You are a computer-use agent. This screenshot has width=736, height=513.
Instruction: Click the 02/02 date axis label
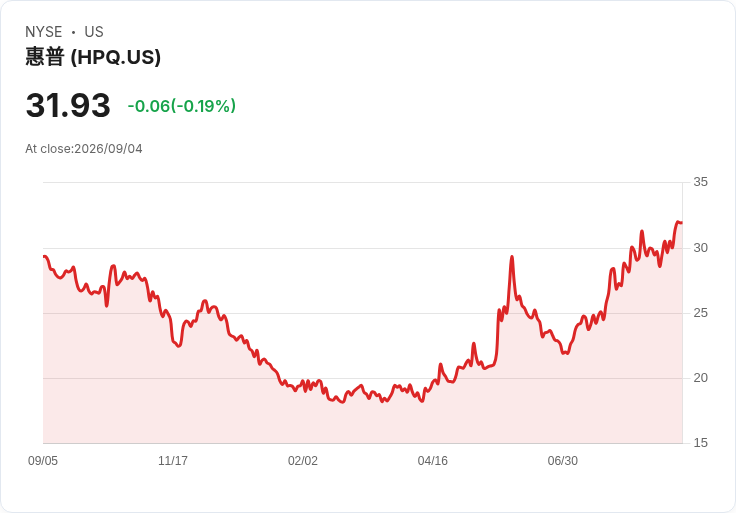point(303,461)
